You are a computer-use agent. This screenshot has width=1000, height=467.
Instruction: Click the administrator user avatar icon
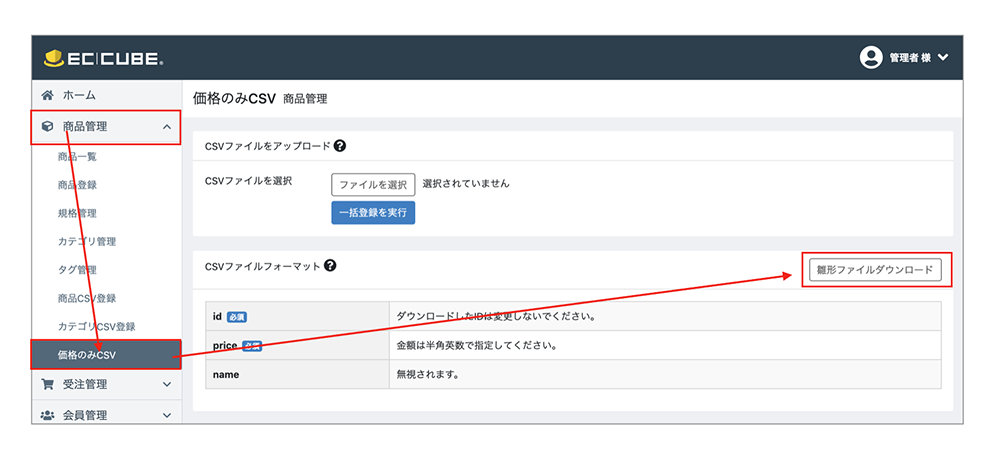point(871,58)
